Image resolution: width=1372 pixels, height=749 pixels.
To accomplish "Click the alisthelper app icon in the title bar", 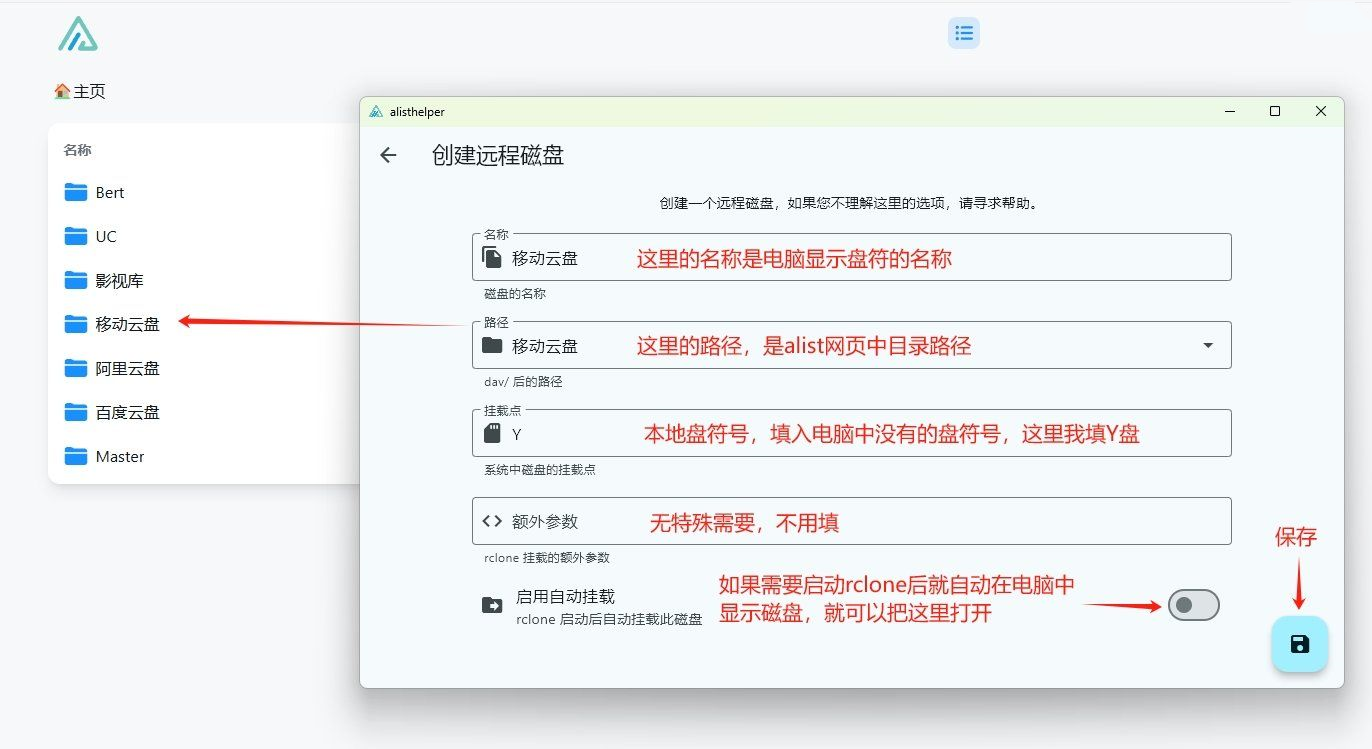I will click(x=376, y=112).
